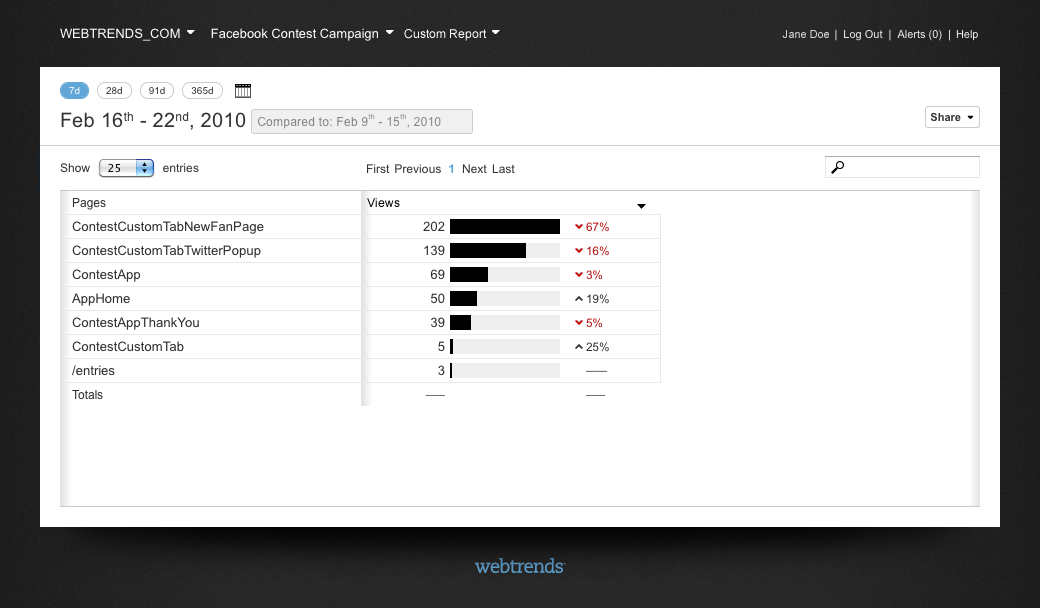
Task: Open the show 25 entries selector
Action: coord(126,168)
